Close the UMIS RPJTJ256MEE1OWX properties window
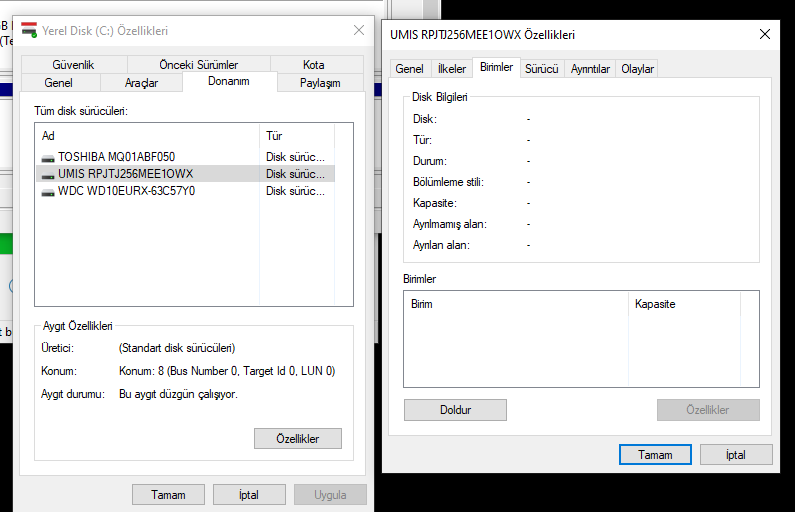795x512 pixels. click(765, 34)
